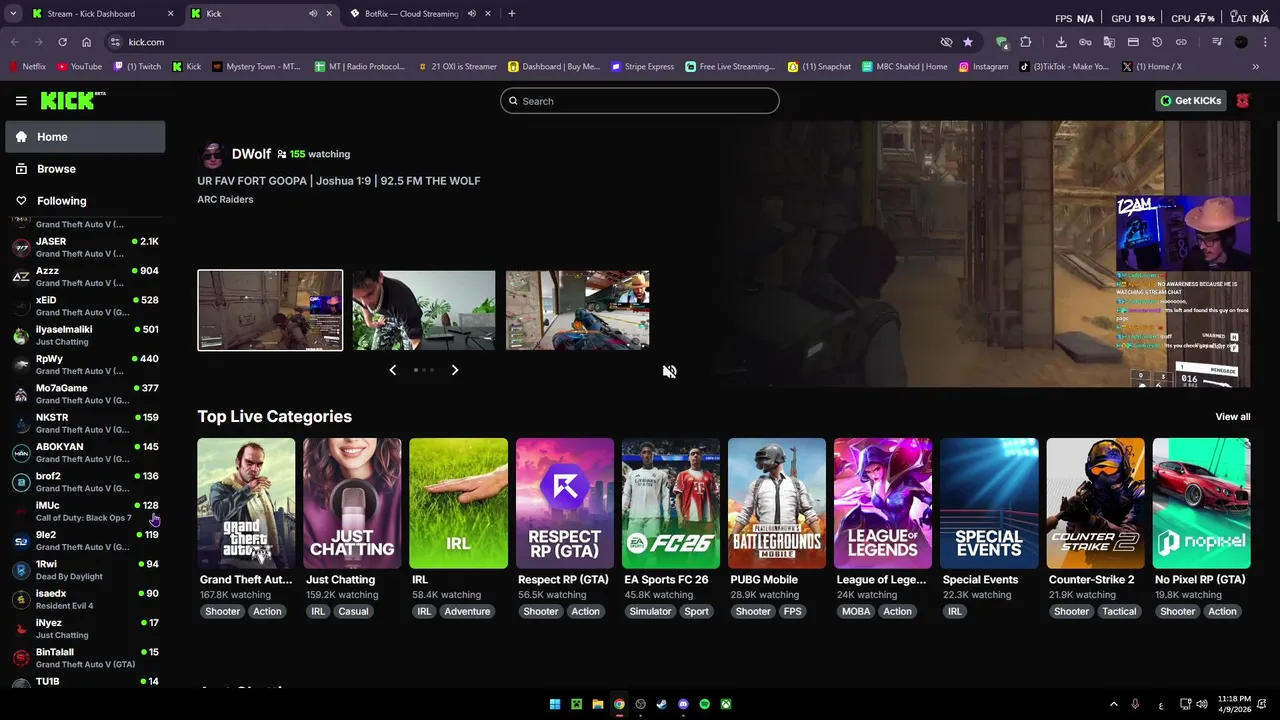Screen dimensions: 1280x720
Task: Open Browse in sidebar
Action: pyautogui.click(x=85, y=169)
